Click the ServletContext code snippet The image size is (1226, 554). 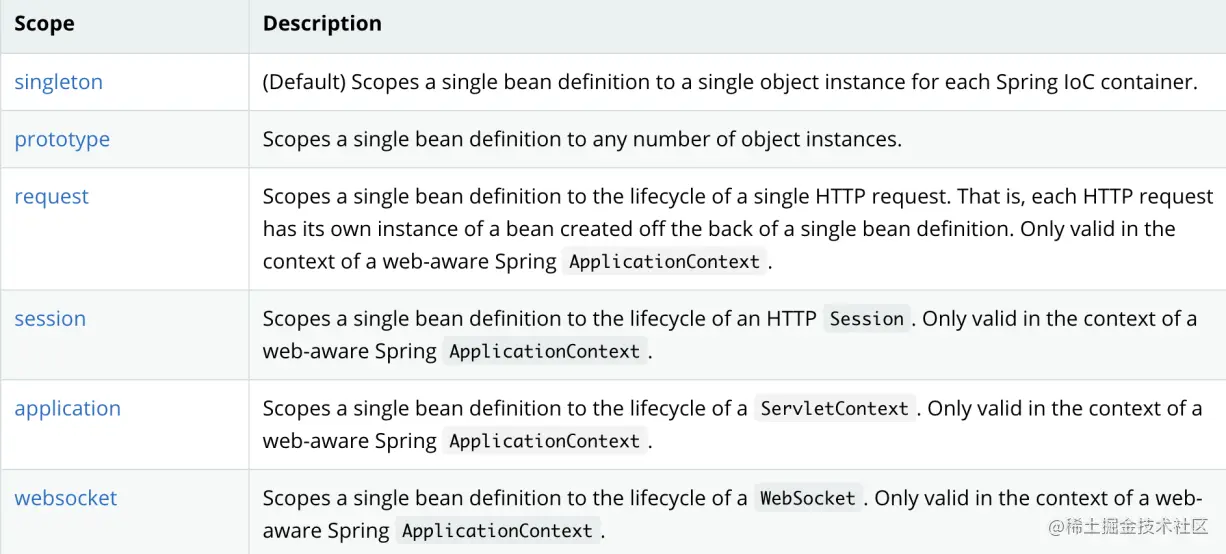(x=834, y=408)
